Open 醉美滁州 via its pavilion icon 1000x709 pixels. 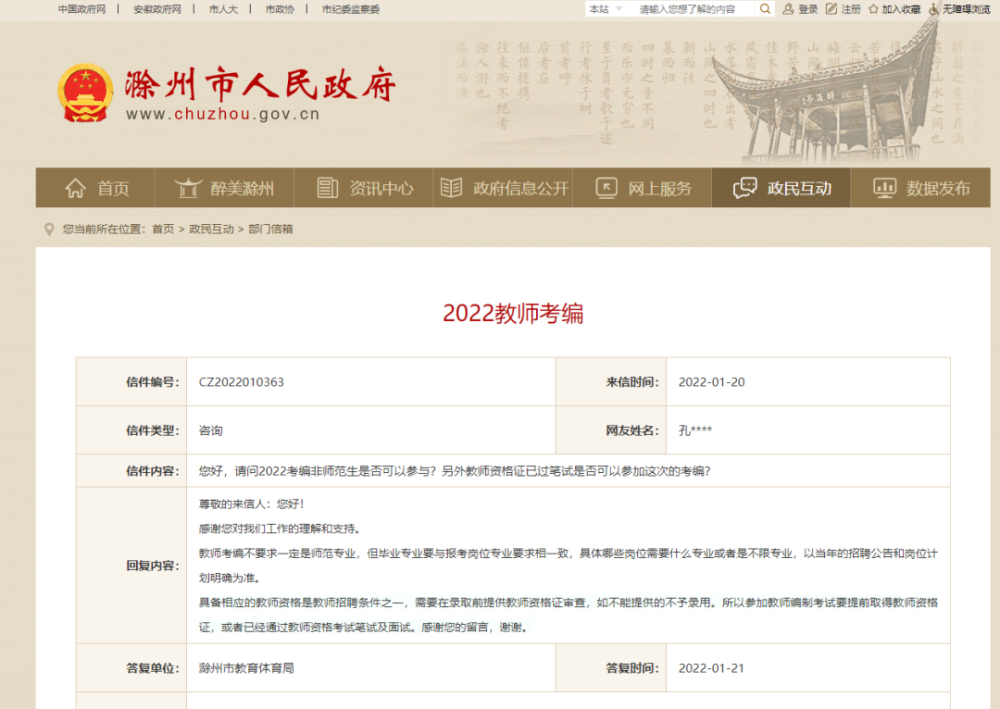pyautogui.click(x=188, y=188)
